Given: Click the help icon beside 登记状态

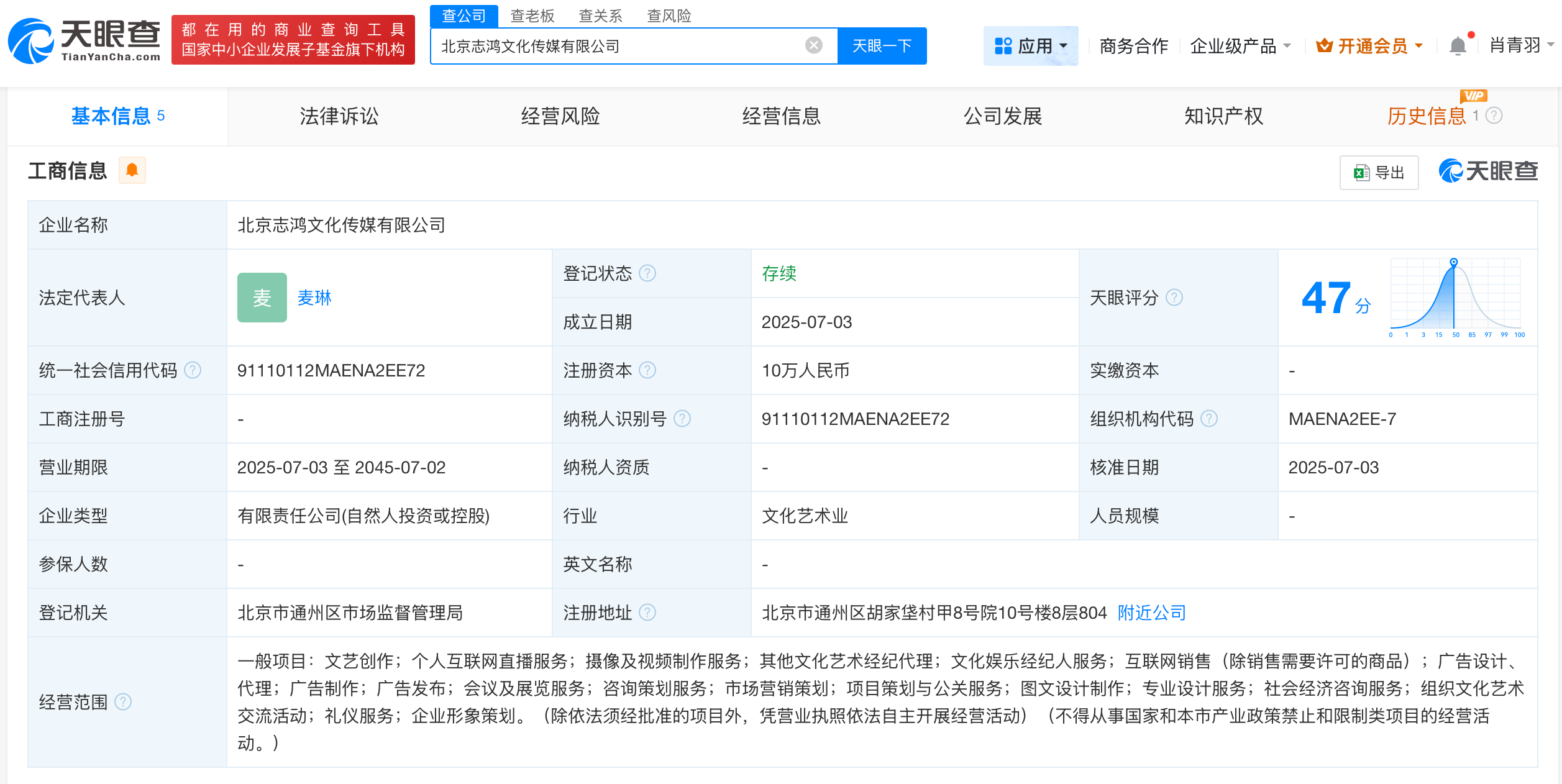Looking at the screenshot, I should coord(647,273).
